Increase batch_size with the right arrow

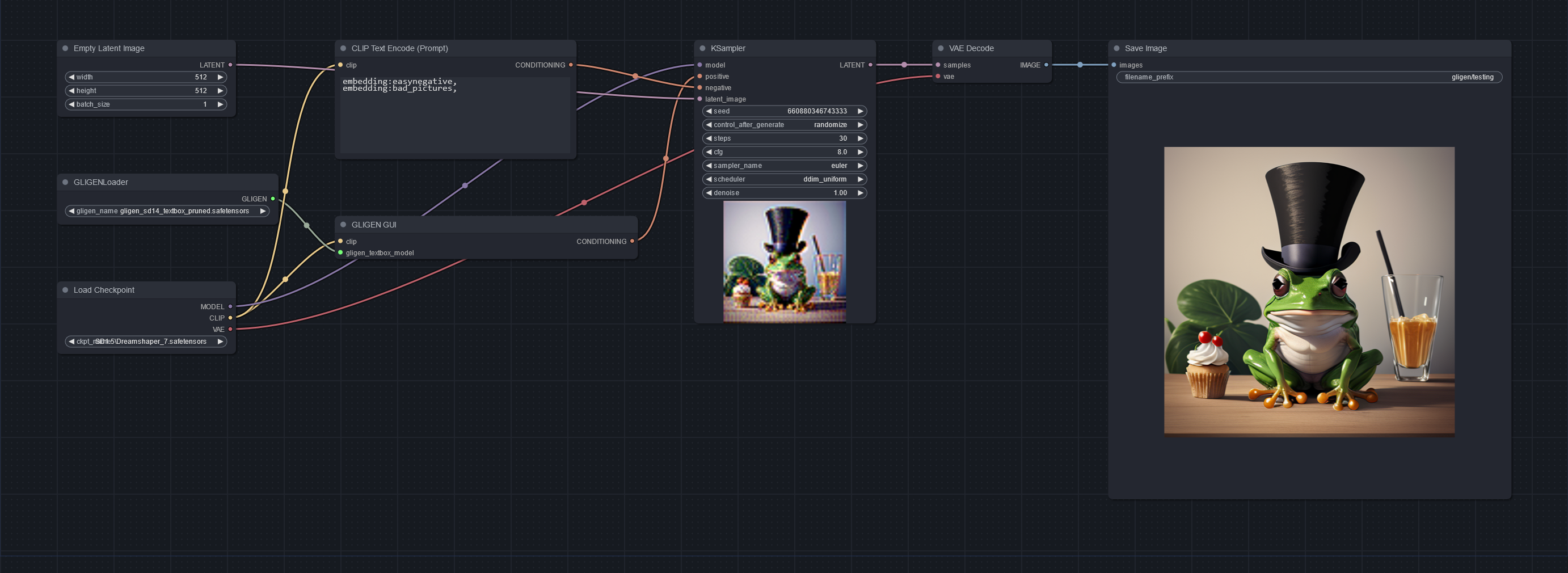[x=220, y=104]
